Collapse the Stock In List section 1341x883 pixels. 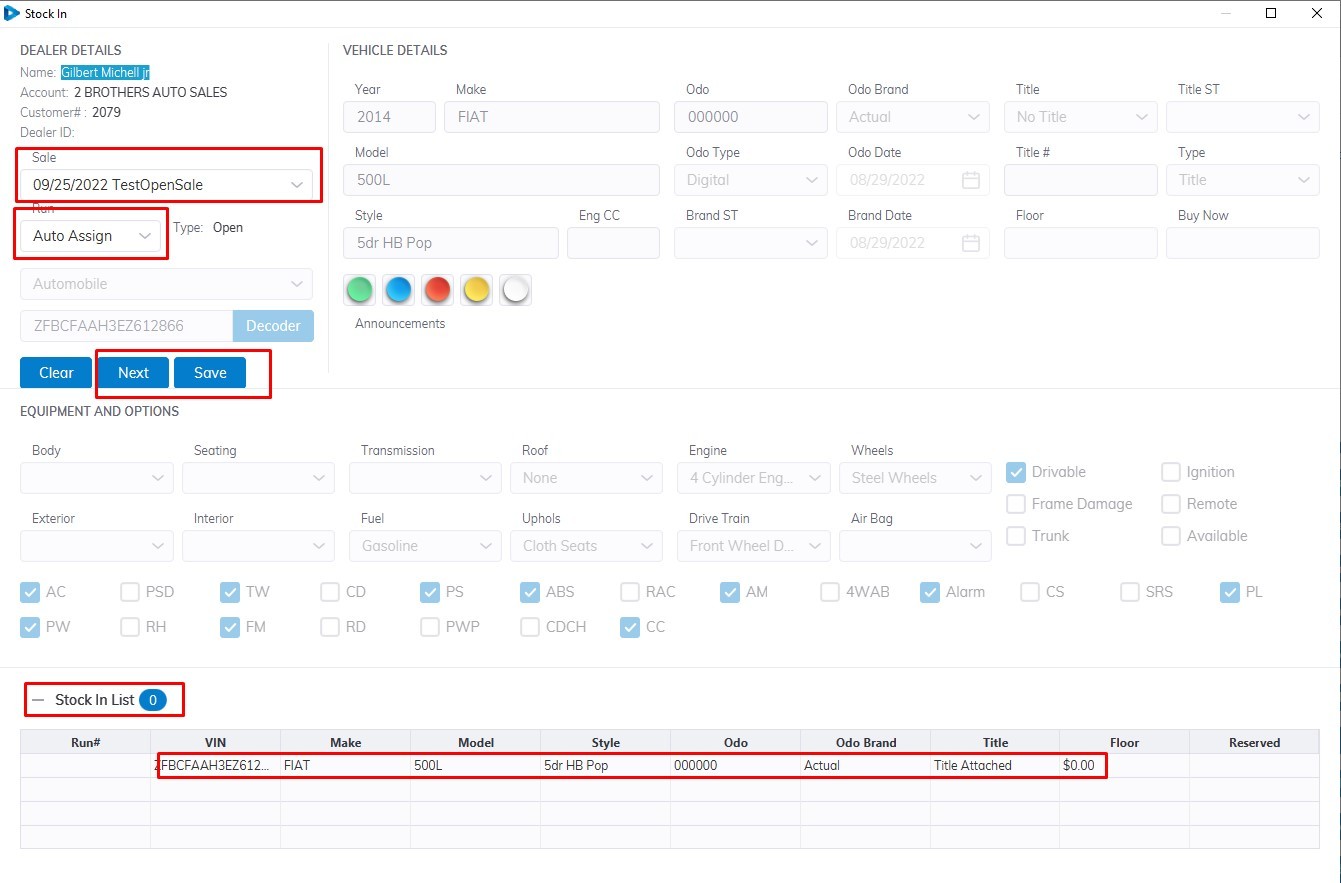click(x=38, y=700)
